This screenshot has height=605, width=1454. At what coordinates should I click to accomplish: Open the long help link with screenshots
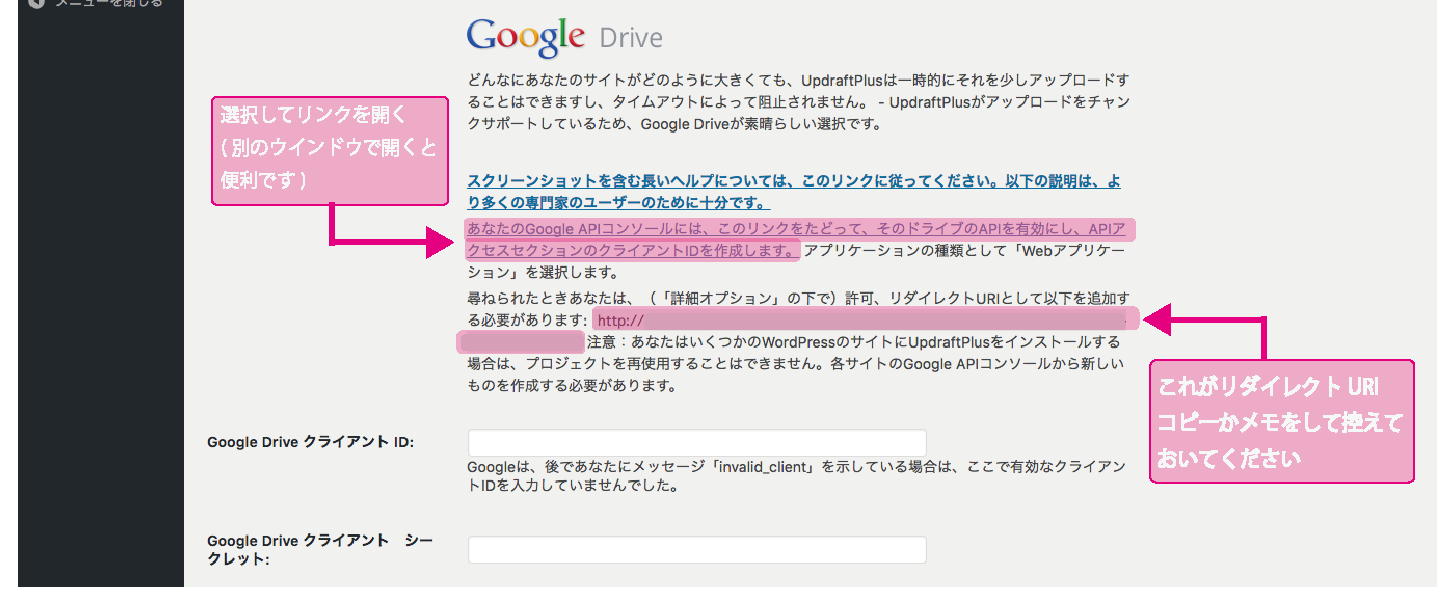(794, 192)
